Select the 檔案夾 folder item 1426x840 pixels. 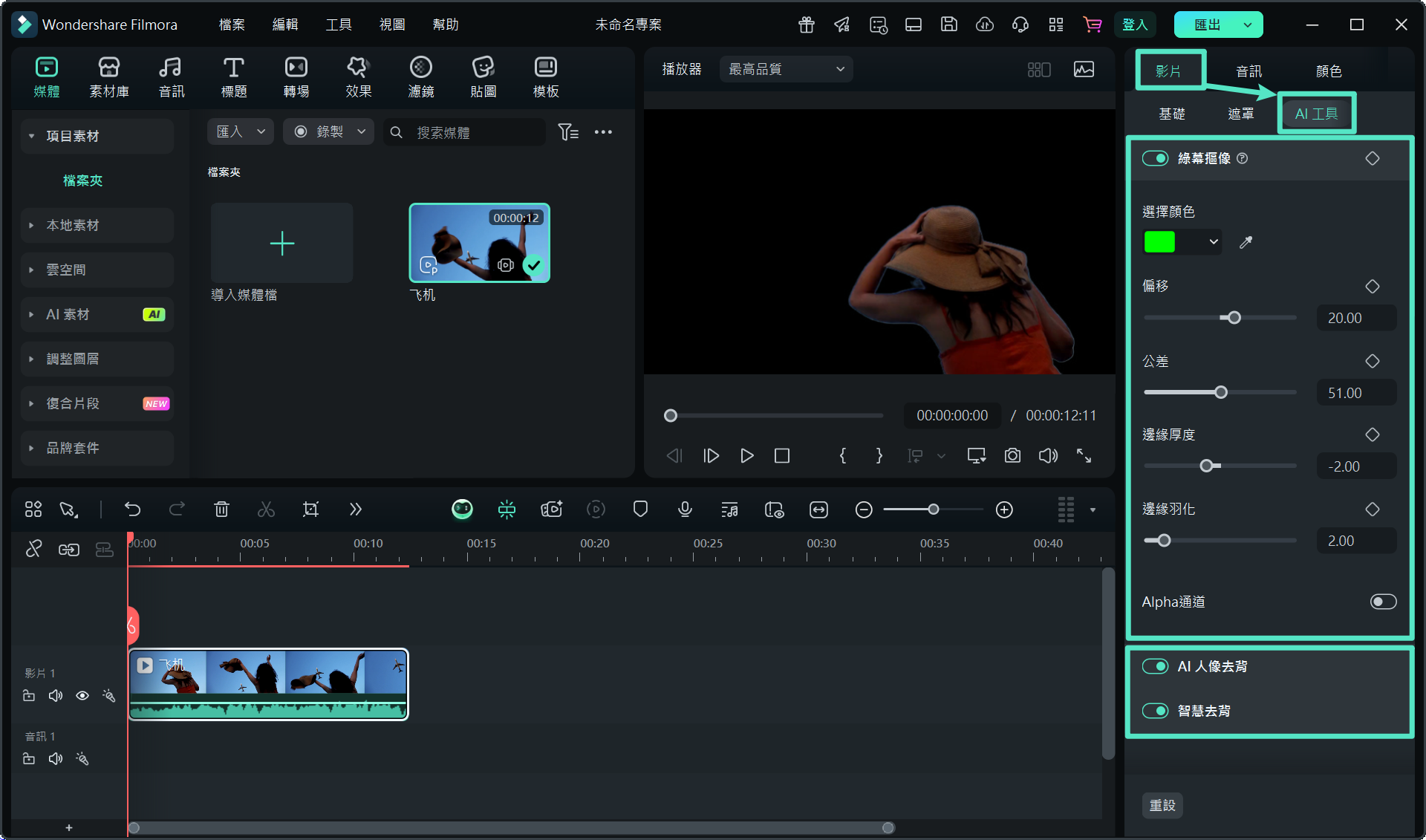pos(82,180)
